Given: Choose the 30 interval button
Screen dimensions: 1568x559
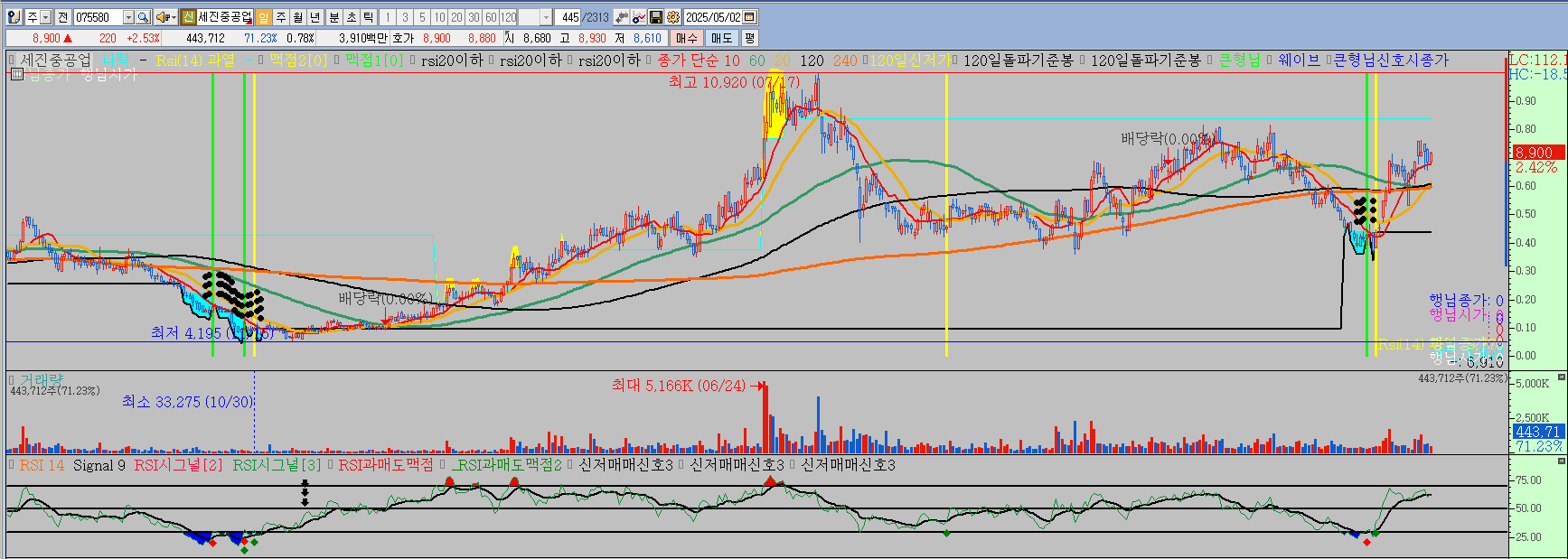Looking at the screenshot, I should click(x=474, y=17).
